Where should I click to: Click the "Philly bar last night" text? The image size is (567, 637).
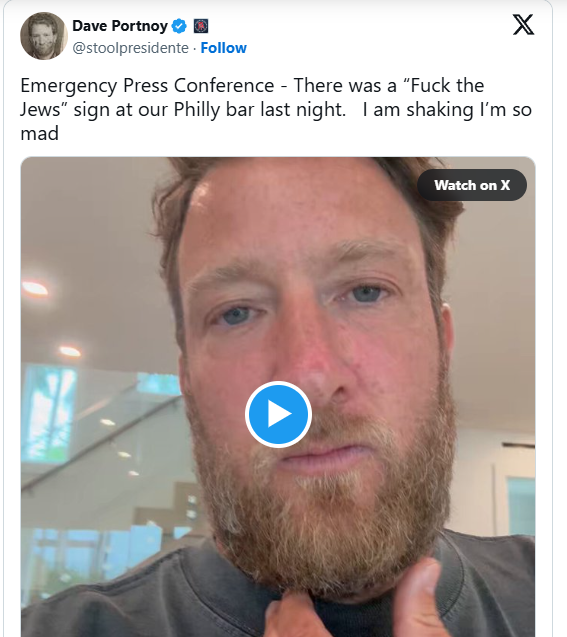pos(260,110)
